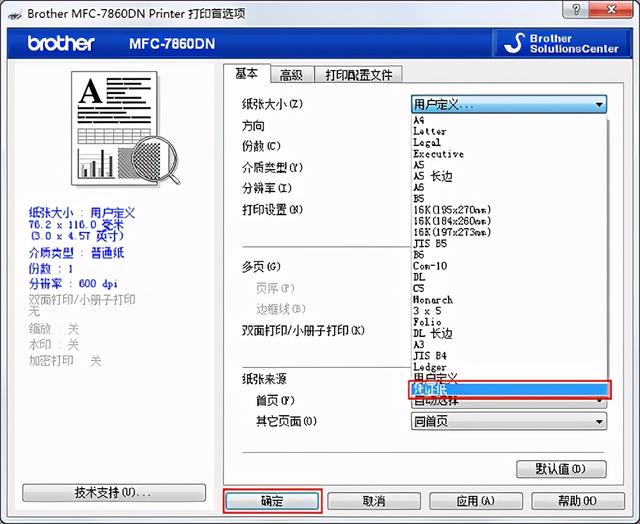Click the 首页(F) label
Screen dimensions: 640x524
tap(276, 401)
